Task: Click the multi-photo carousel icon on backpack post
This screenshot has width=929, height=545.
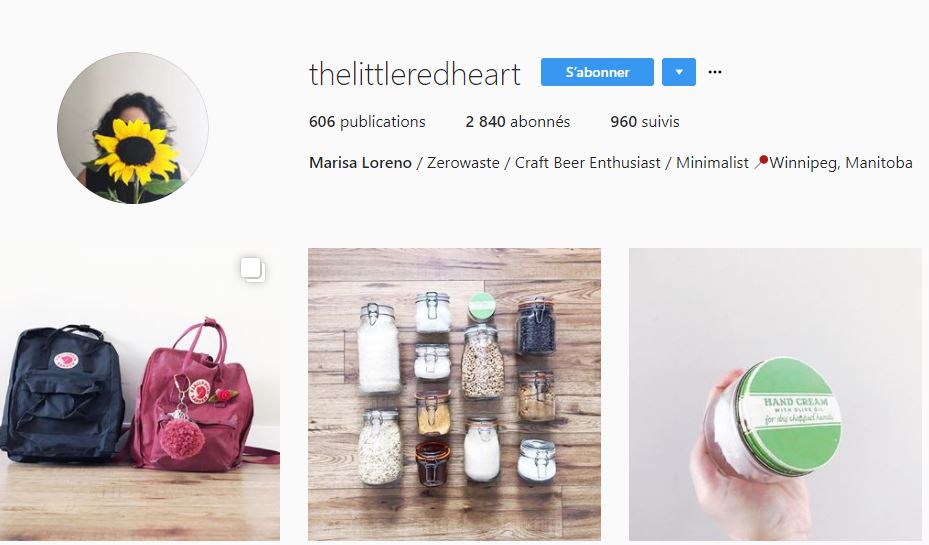Action: coord(253,270)
